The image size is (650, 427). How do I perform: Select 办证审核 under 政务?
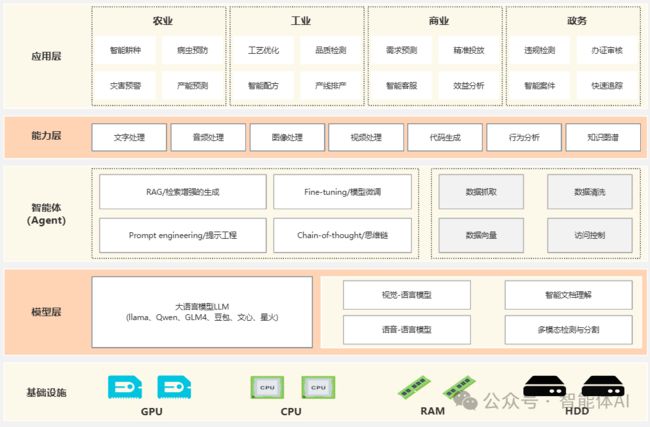606,50
